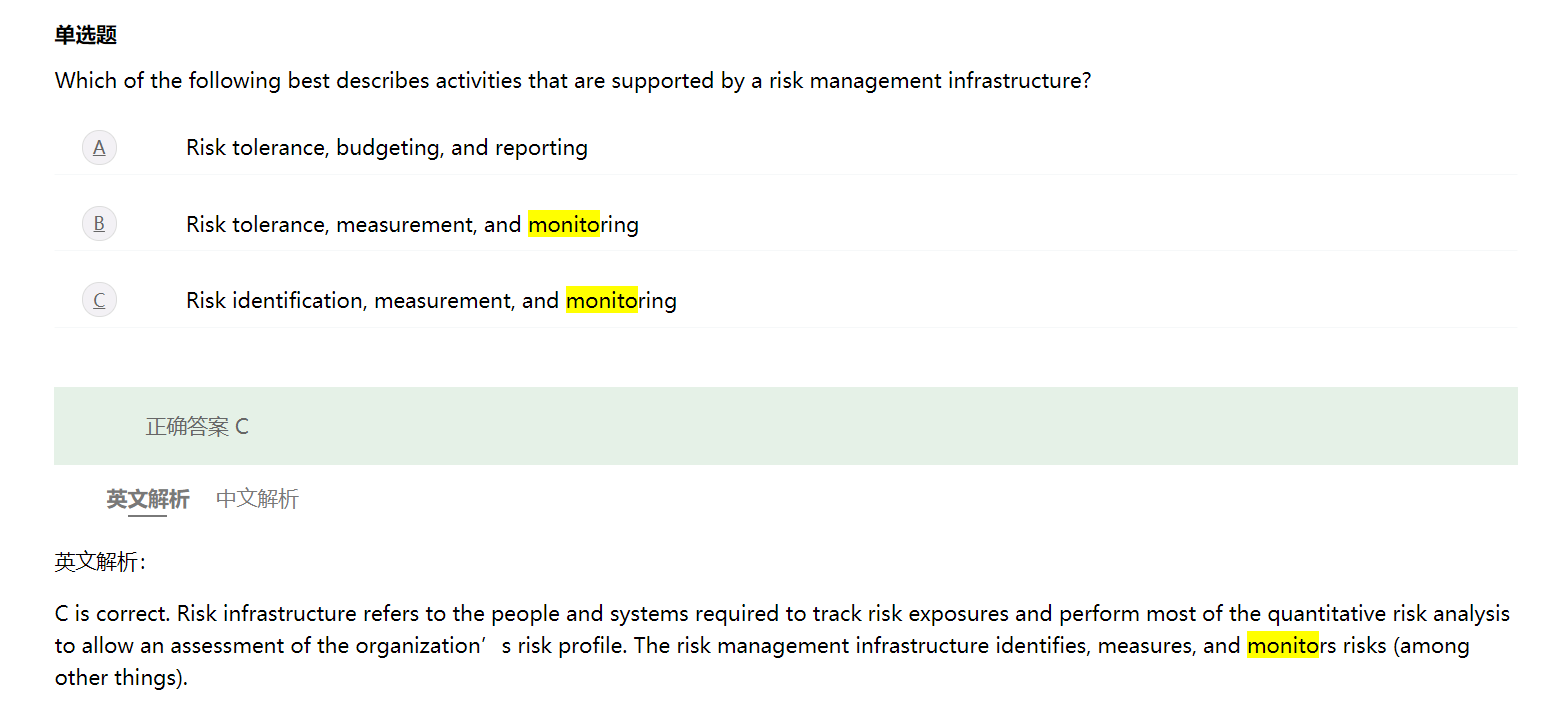Switch to the 英文解析 tab

click(148, 498)
